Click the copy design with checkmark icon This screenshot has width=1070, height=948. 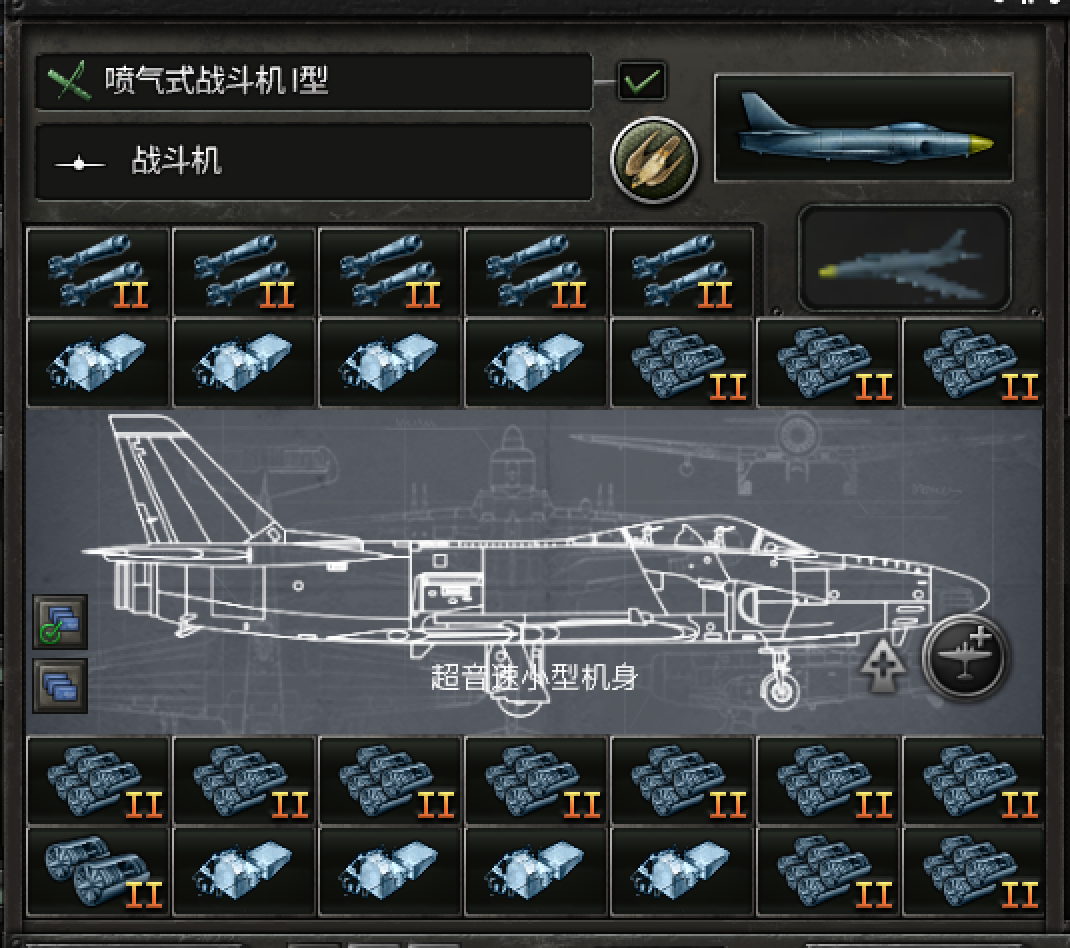point(60,622)
